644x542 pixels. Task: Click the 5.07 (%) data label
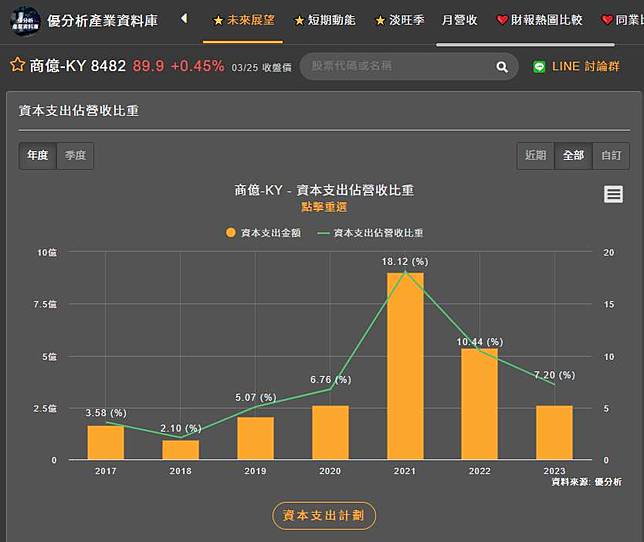[x=255, y=397]
